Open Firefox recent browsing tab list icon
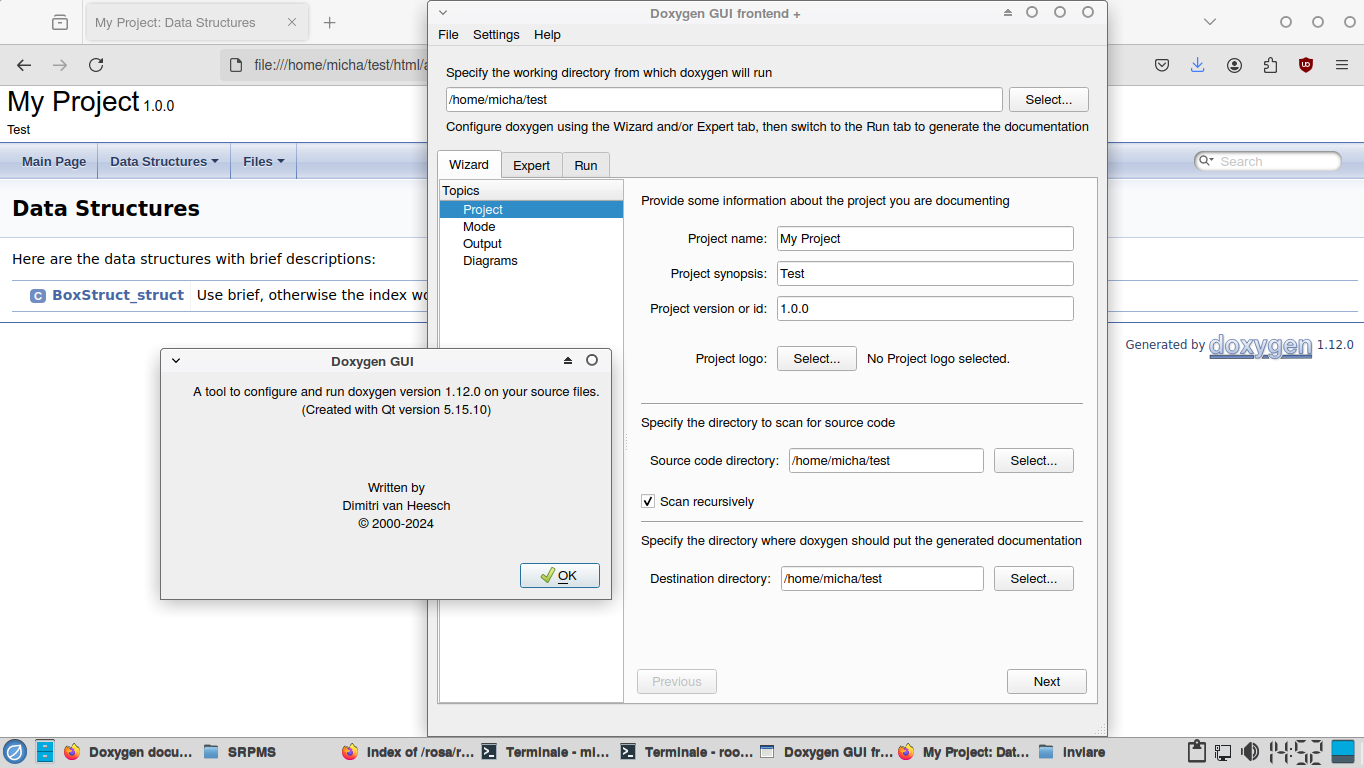Screen dimensions: 1364x768 click(x=60, y=22)
